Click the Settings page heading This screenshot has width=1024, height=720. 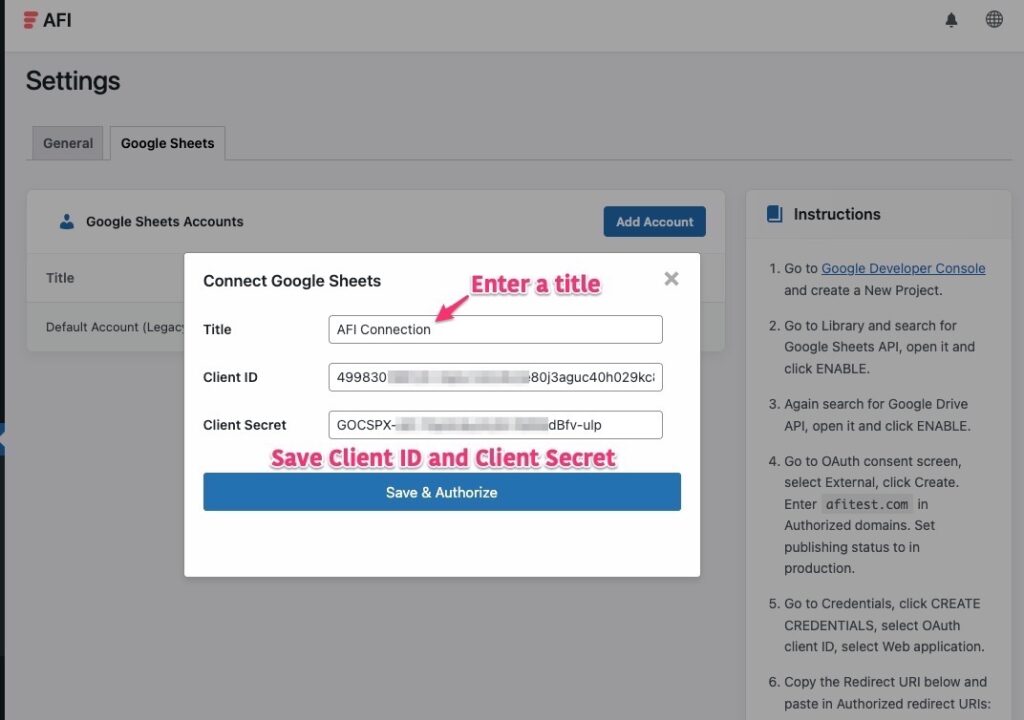pyautogui.click(x=73, y=81)
